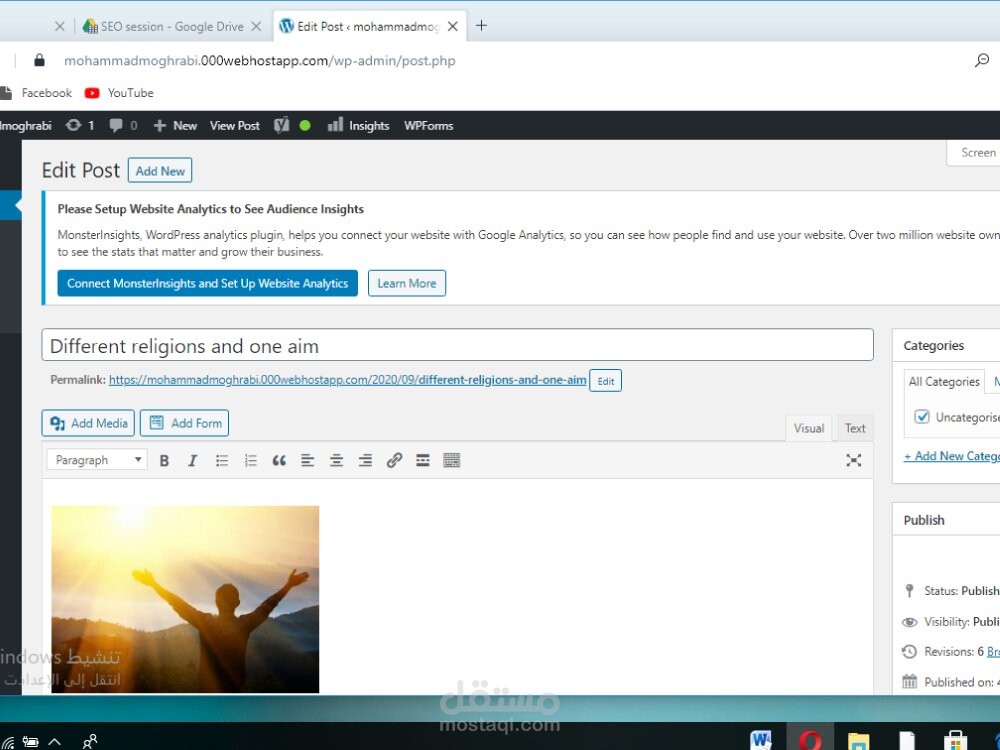Open browser zoom magnifier icon
1000x750 pixels.
(x=982, y=61)
